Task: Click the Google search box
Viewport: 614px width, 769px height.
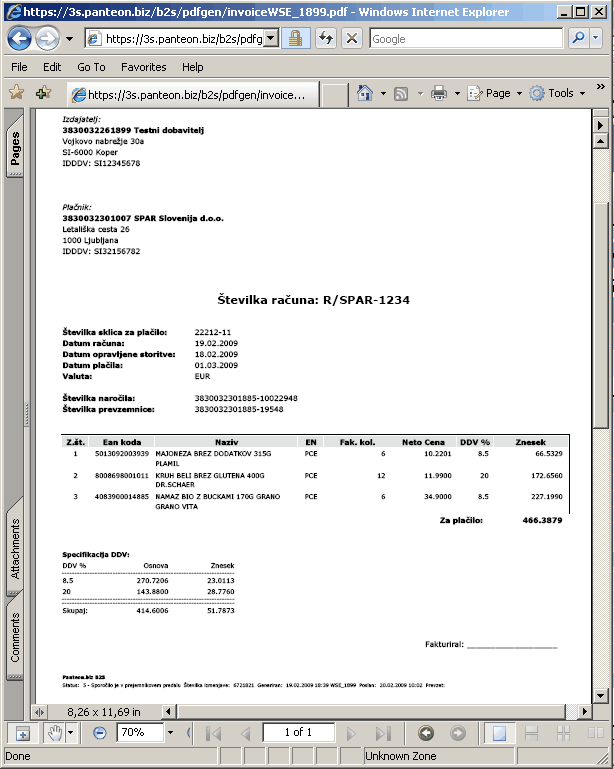Action: click(x=466, y=38)
